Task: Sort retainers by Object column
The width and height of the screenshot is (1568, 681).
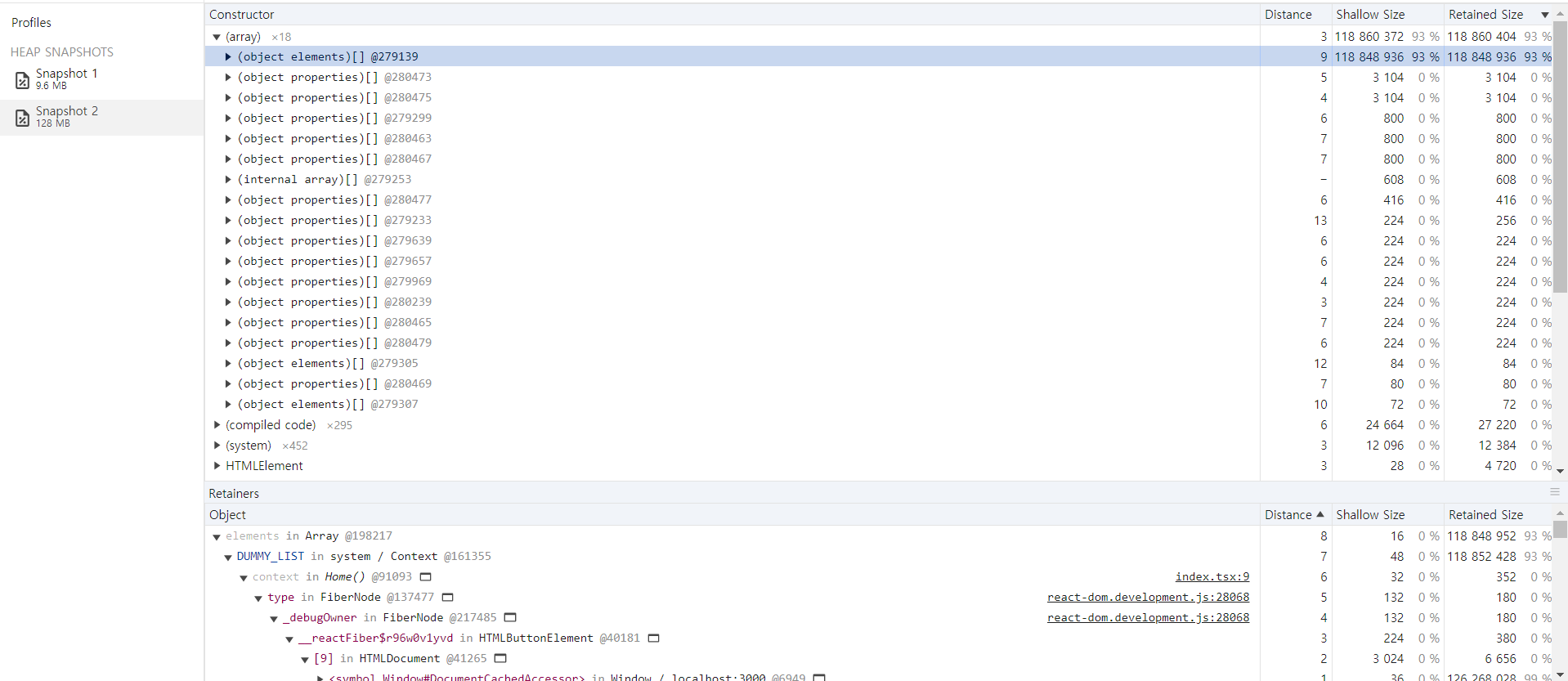Action: (732, 515)
